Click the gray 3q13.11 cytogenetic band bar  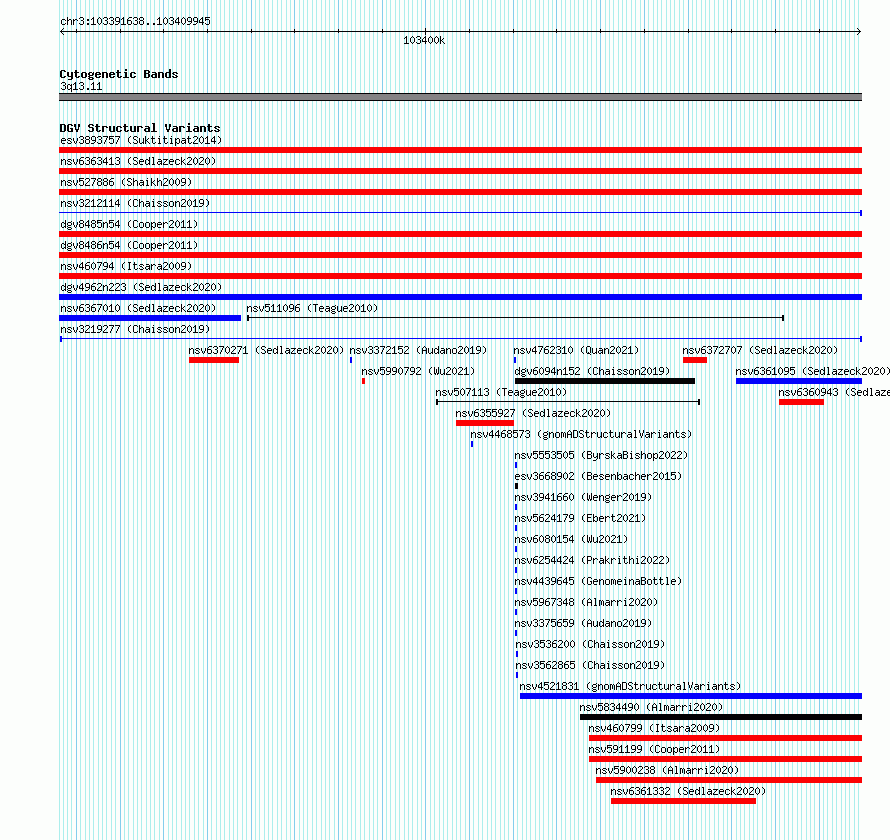(460, 97)
